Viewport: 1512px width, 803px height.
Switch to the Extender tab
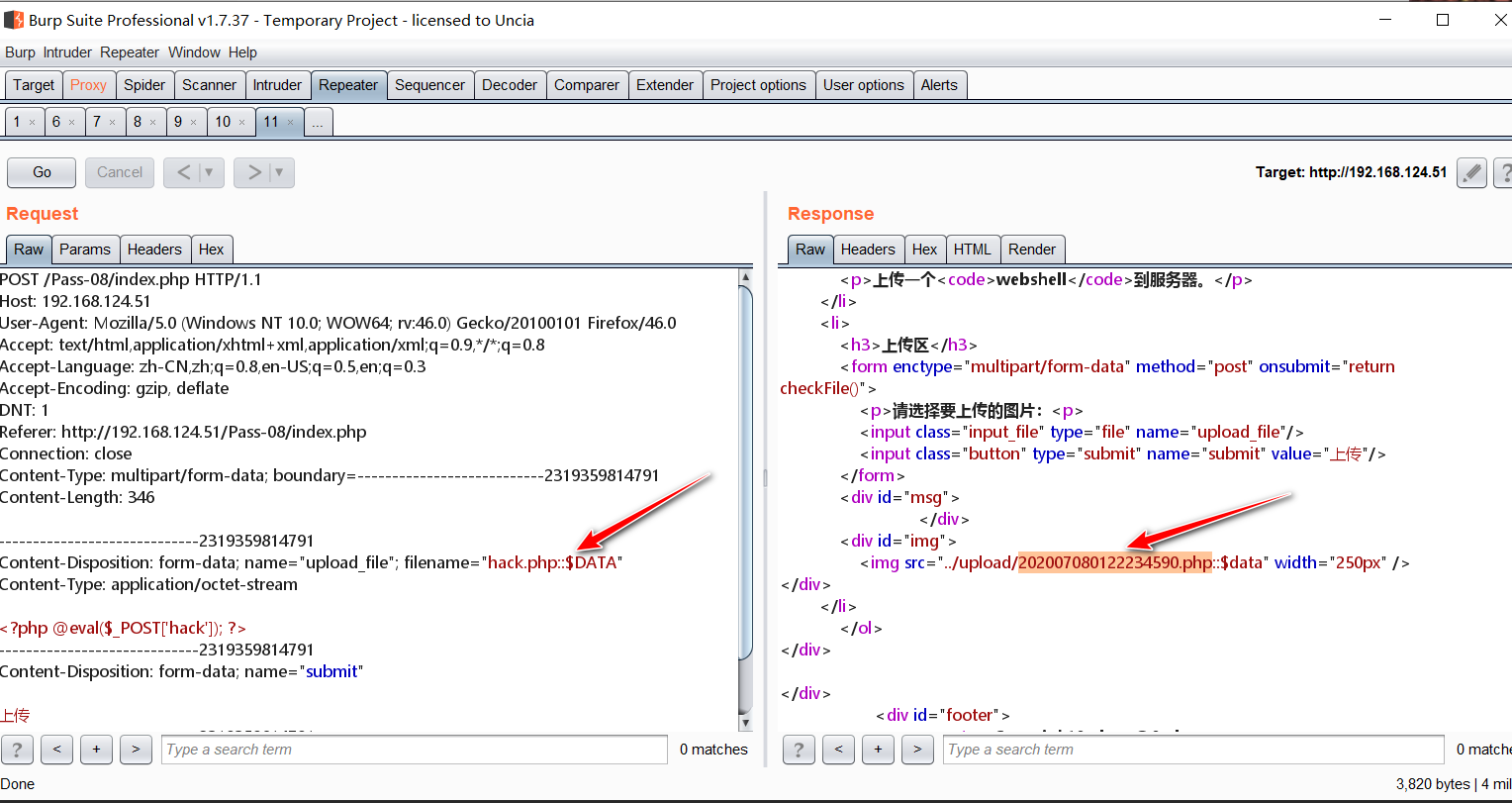665,85
